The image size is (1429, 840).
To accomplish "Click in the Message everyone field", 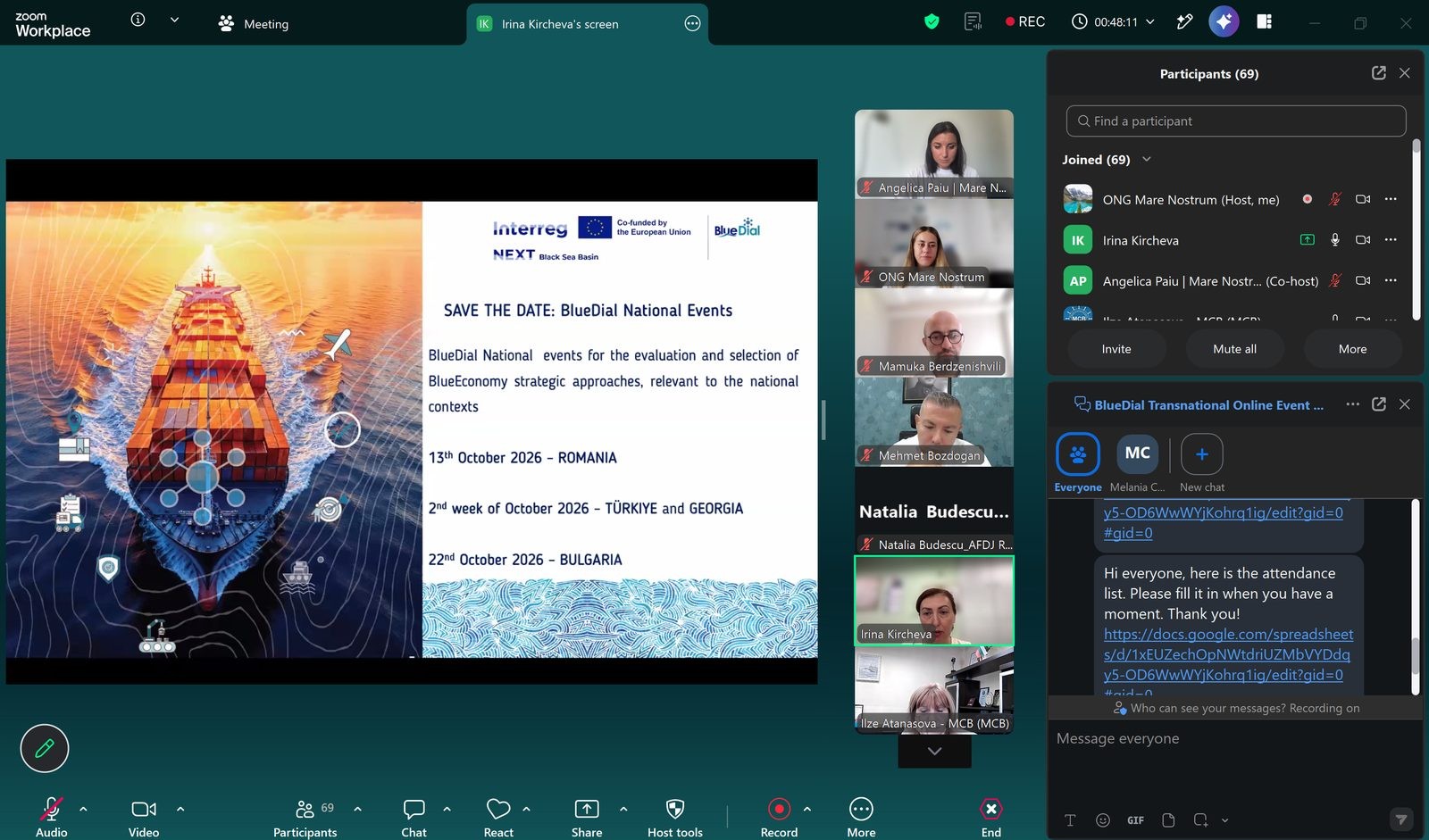I will 1234,738.
